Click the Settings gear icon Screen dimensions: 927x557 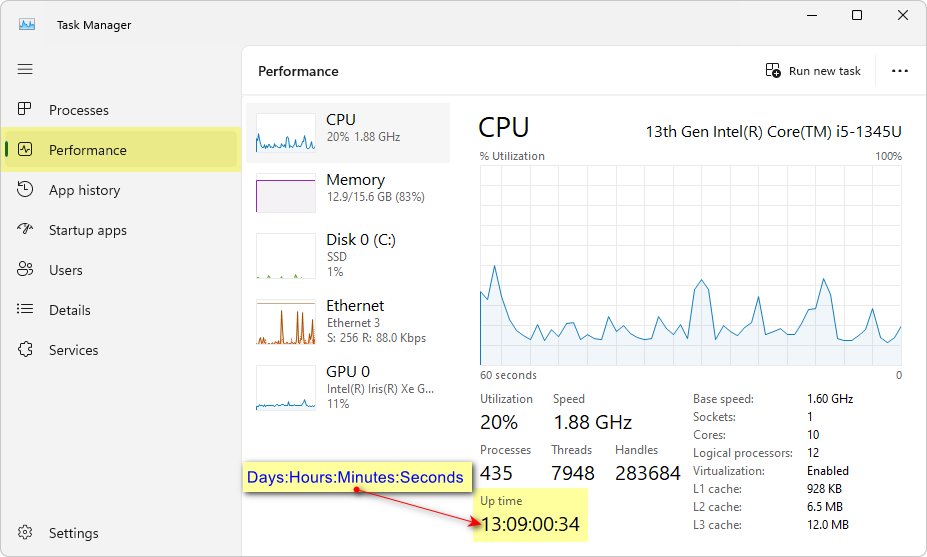click(x=26, y=533)
